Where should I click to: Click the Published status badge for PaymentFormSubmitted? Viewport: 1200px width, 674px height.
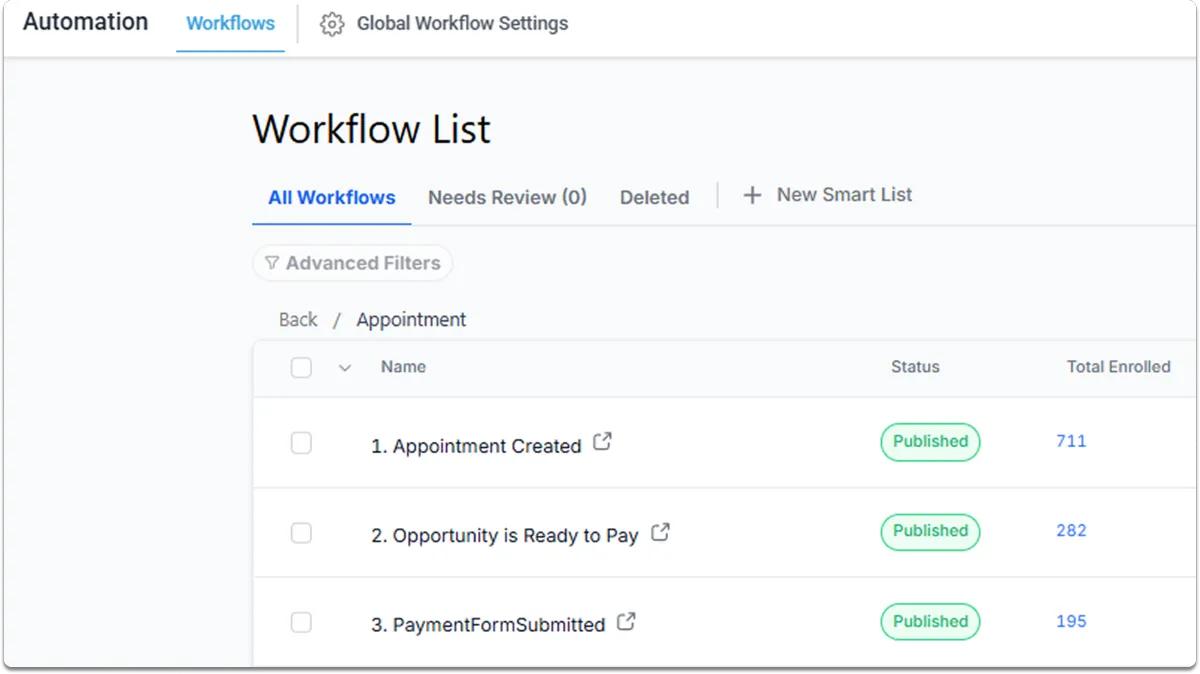930,621
